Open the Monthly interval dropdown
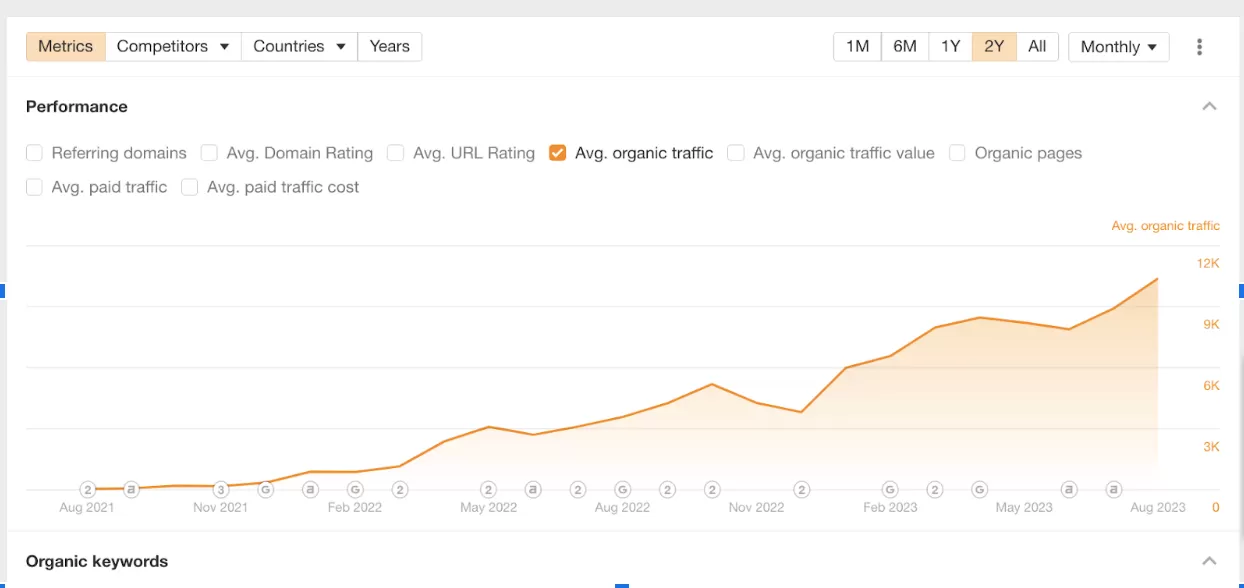This screenshot has height=588, width=1244. pos(1118,47)
